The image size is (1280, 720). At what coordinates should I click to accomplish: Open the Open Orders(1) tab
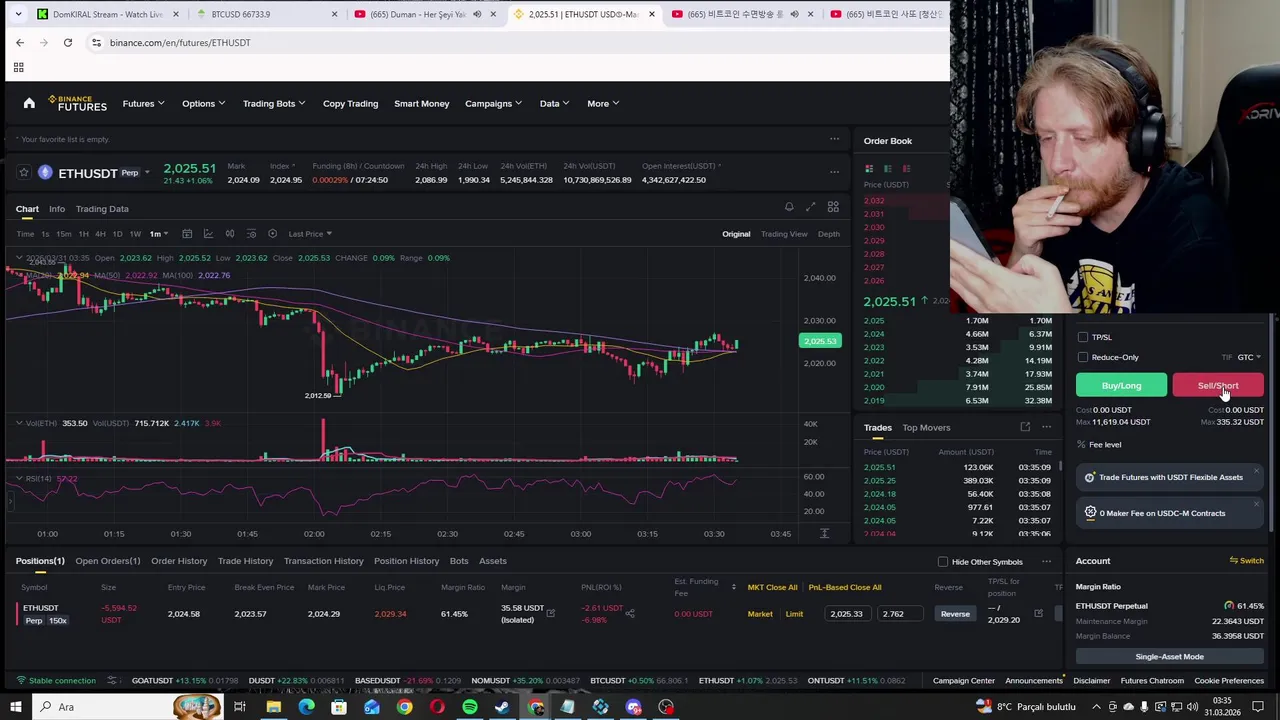108,561
